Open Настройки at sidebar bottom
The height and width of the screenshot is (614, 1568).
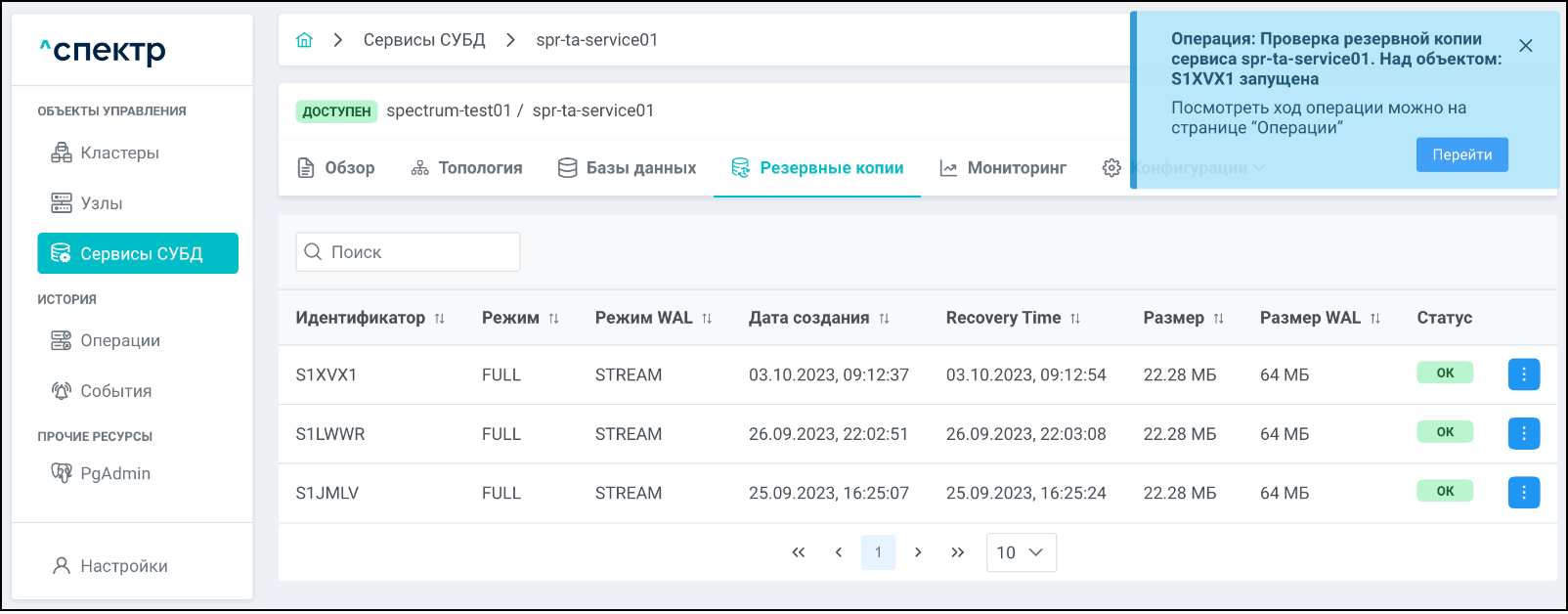(x=123, y=566)
